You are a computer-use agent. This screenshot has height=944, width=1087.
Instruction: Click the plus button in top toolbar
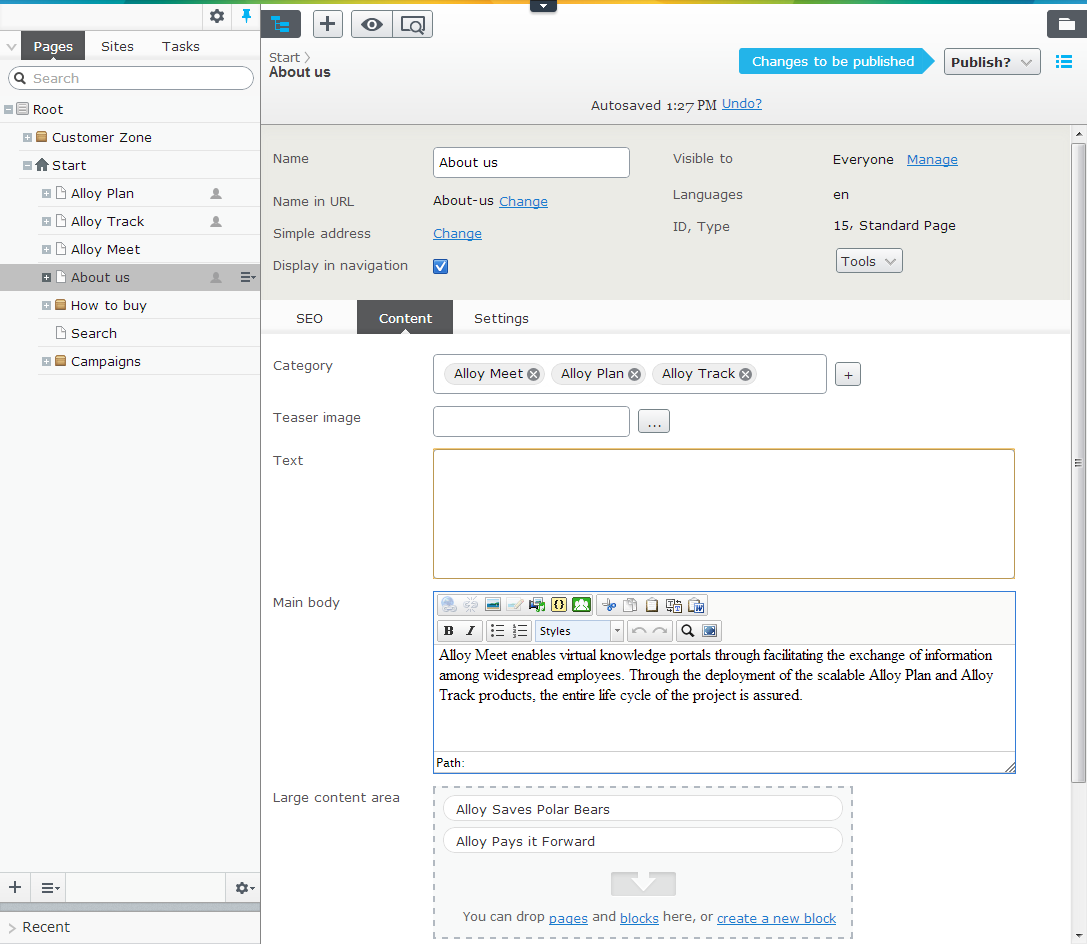328,24
